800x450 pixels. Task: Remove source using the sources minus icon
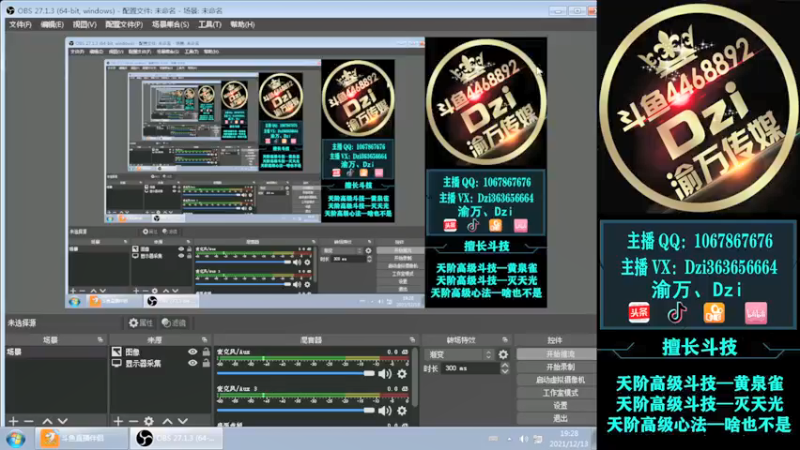(133, 421)
